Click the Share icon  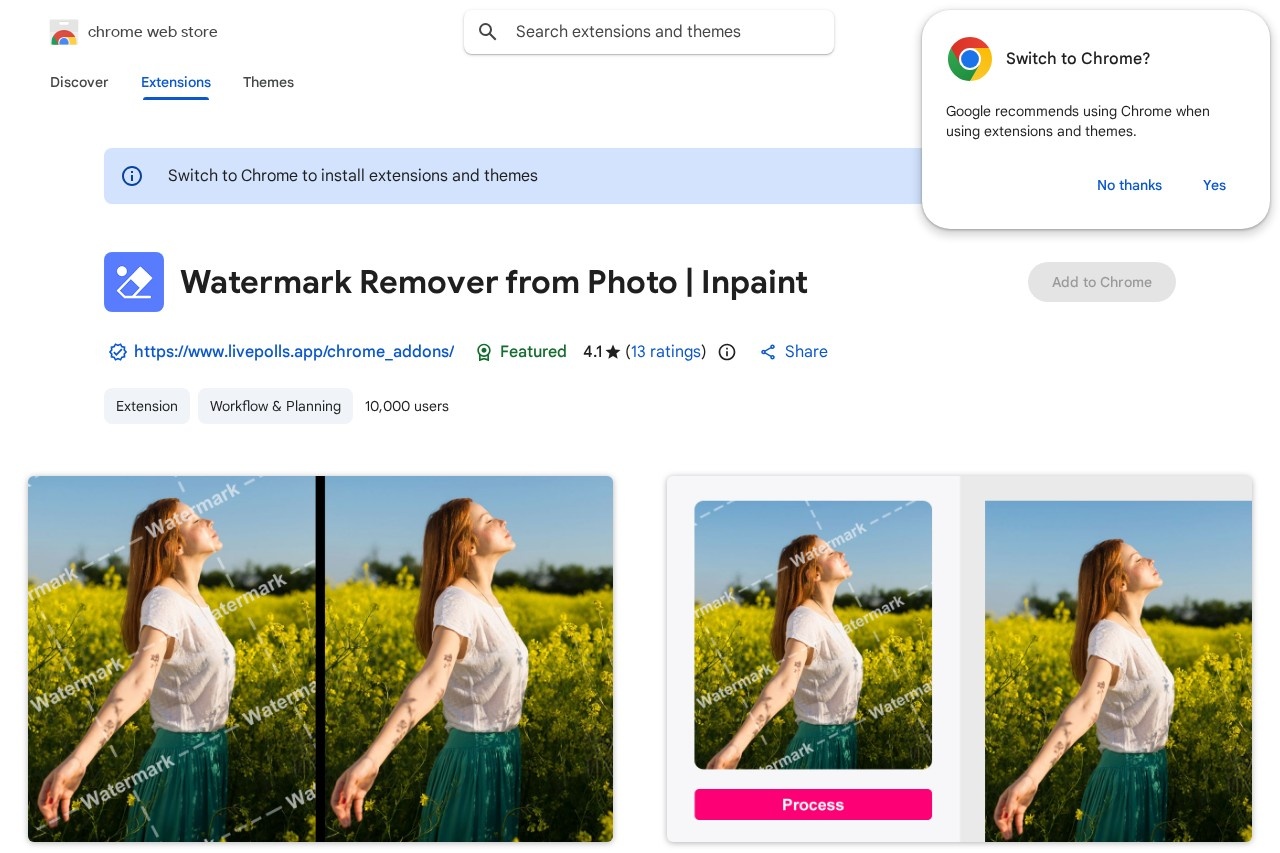[768, 352]
